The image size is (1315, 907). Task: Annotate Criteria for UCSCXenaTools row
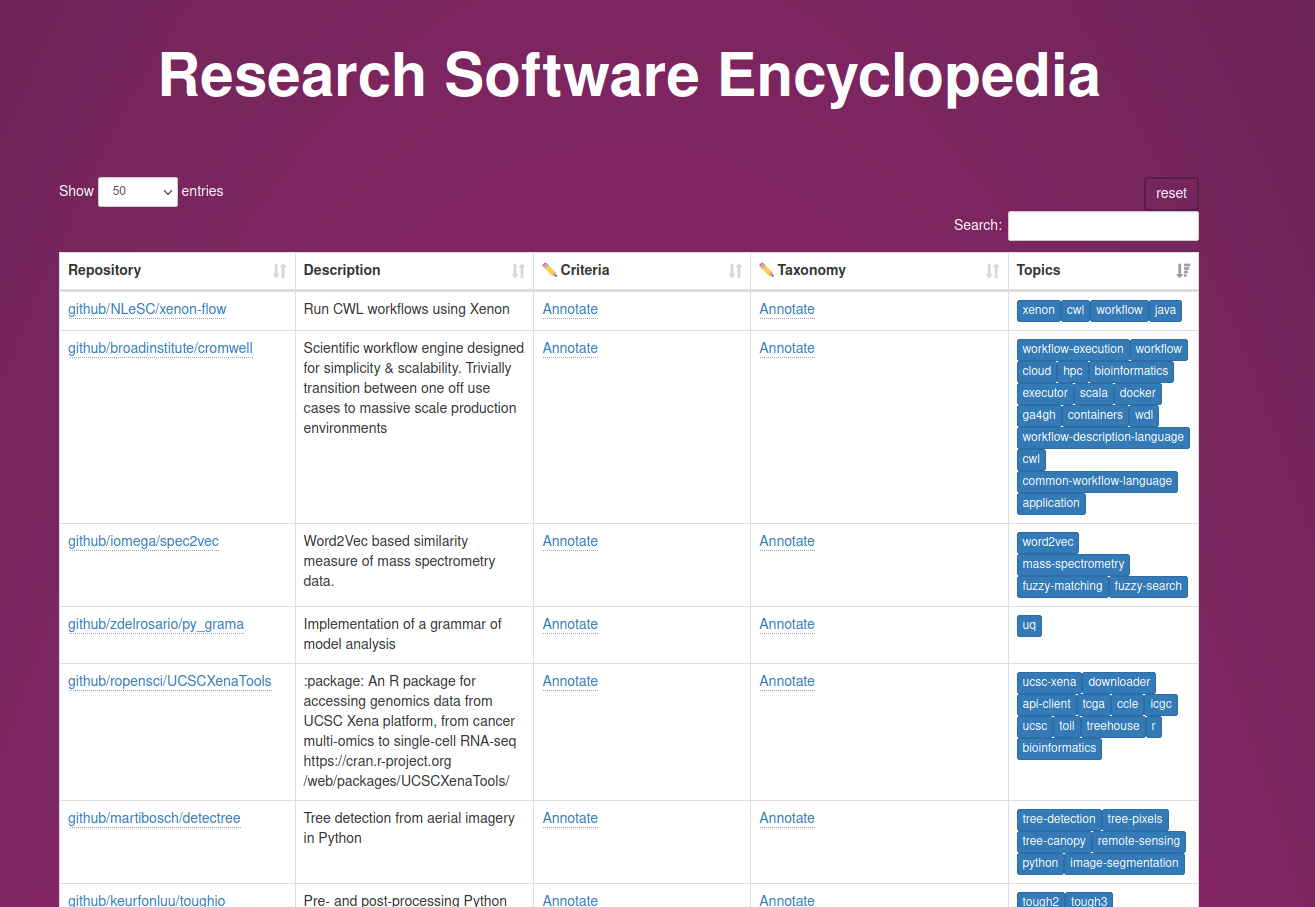coord(570,681)
